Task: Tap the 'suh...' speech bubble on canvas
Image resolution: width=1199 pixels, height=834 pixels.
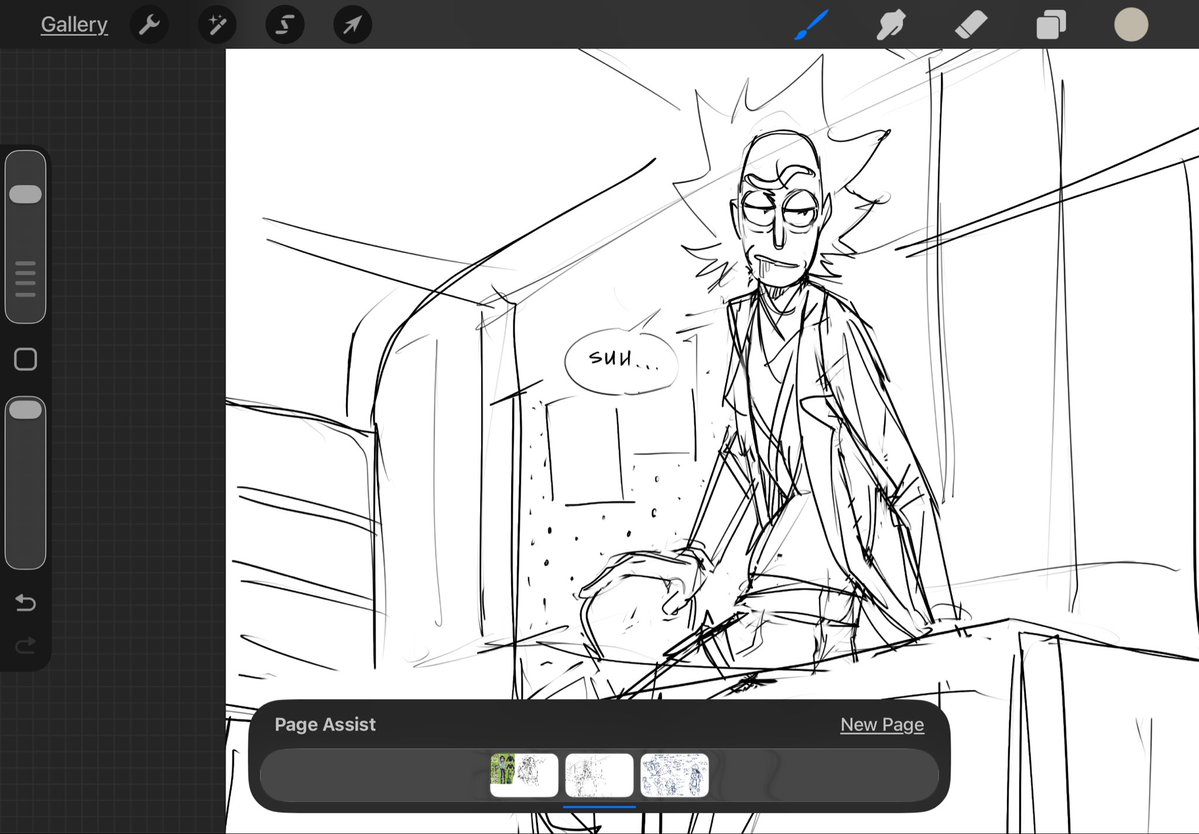Action: click(621, 362)
